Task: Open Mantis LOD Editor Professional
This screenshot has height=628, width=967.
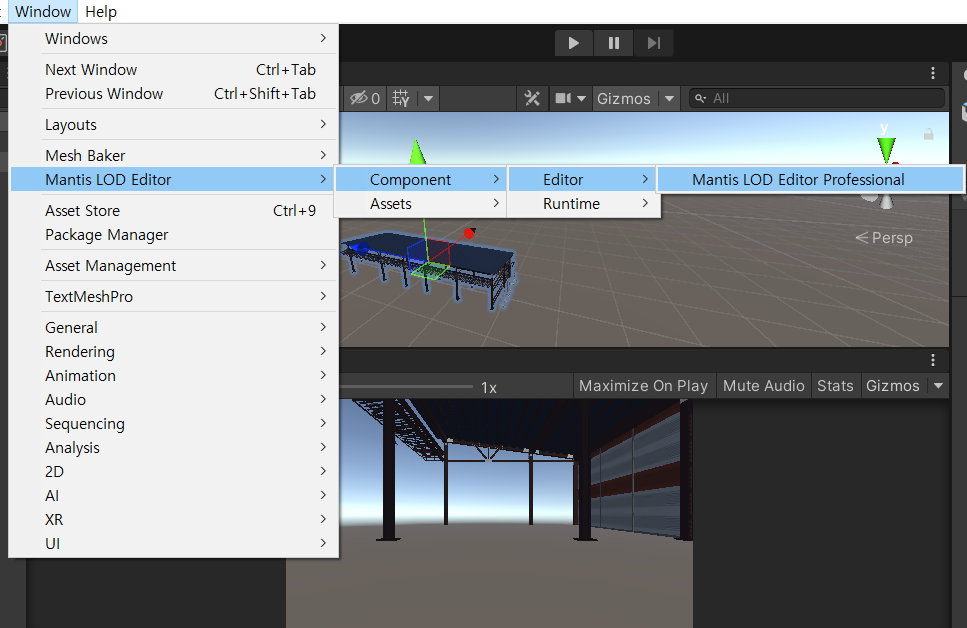Action: pyautogui.click(x=810, y=180)
